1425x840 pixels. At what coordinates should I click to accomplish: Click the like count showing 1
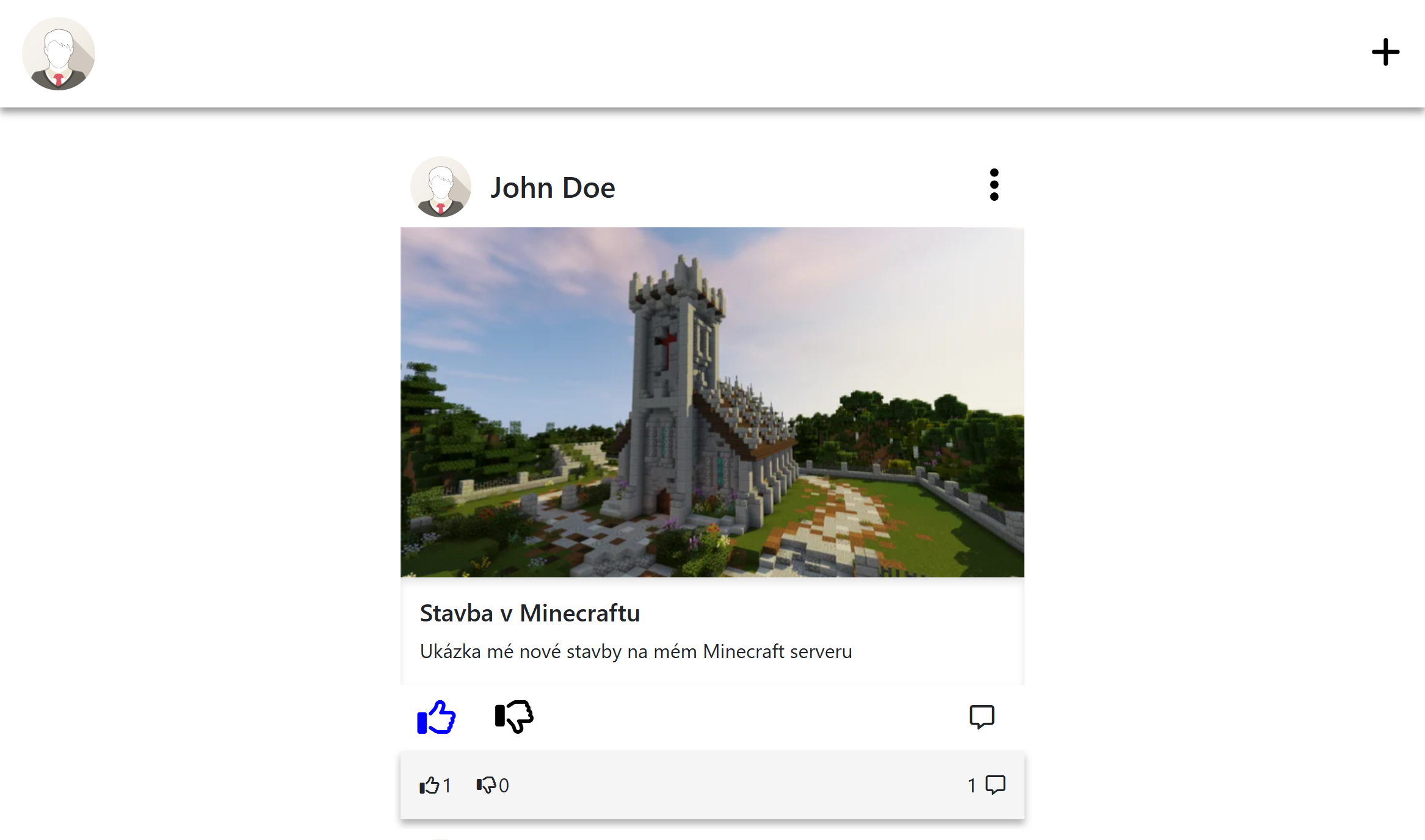[435, 785]
